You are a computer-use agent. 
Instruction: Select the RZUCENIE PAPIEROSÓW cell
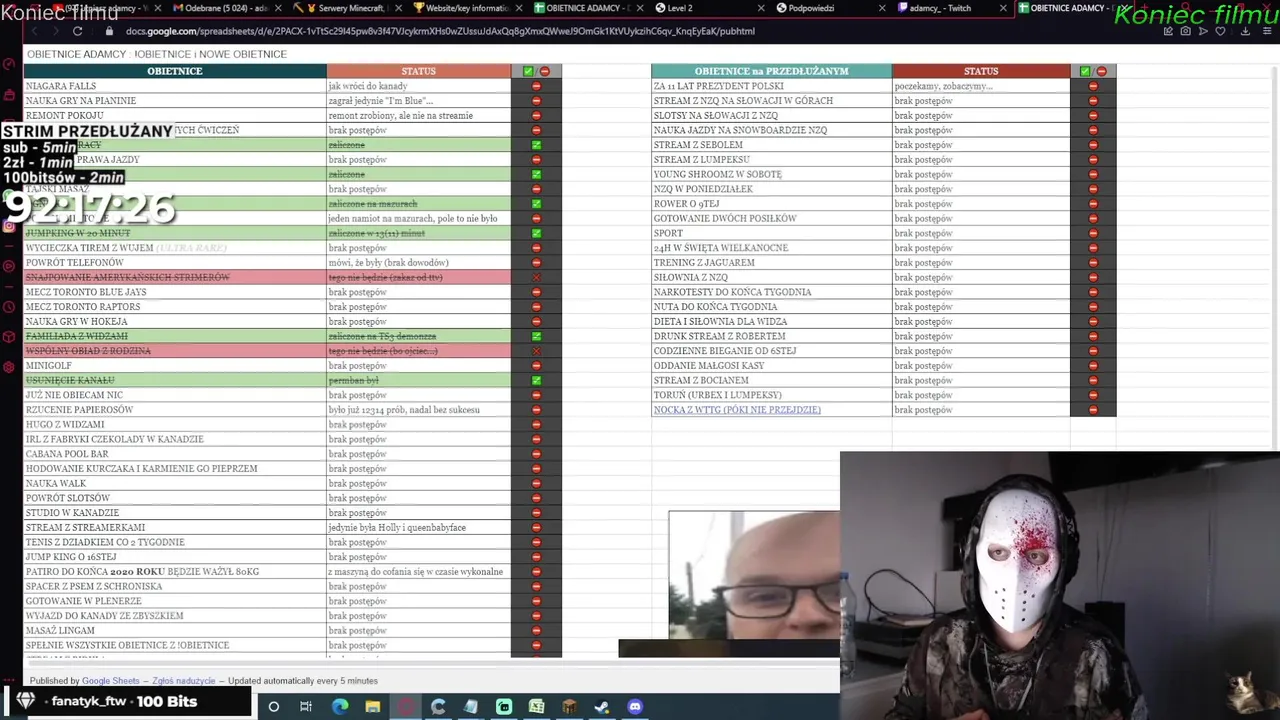[x=175, y=410]
